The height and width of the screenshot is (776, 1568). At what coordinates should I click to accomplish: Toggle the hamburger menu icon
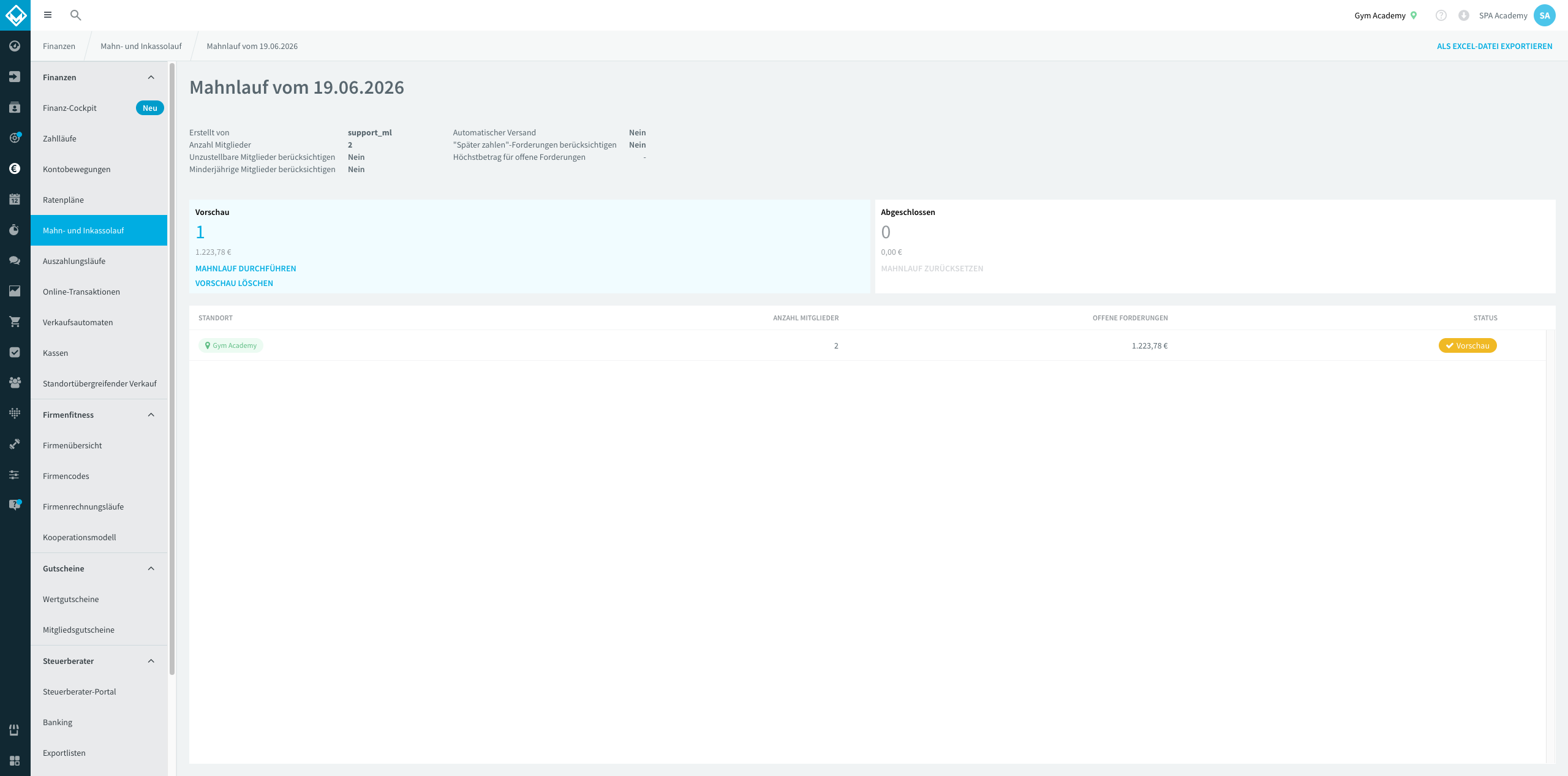(x=48, y=15)
